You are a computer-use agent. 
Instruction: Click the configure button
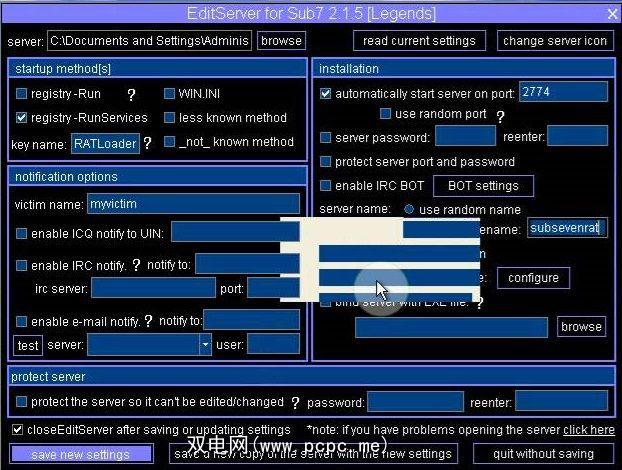[x=533, y=278]
